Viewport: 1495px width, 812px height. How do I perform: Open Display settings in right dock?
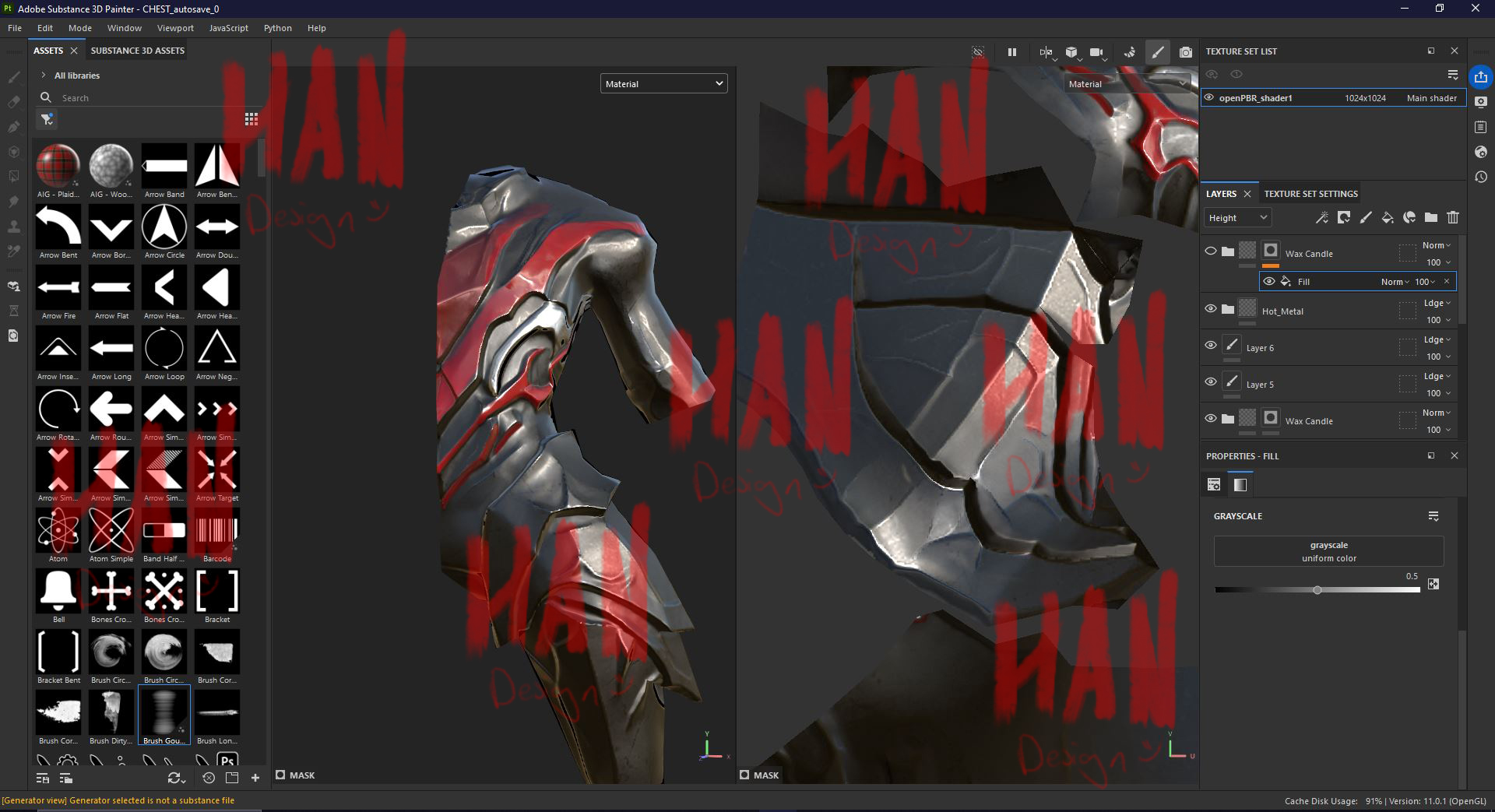click(1480, 102)
